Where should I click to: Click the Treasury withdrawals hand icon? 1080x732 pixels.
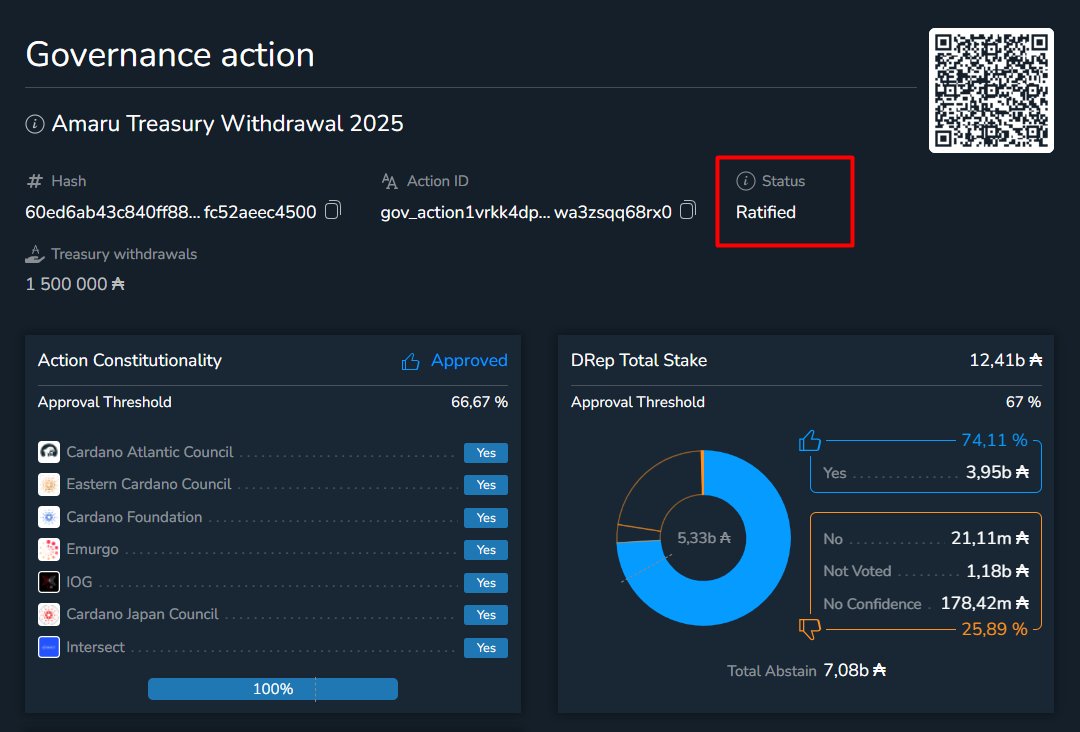tap(34, 254)
